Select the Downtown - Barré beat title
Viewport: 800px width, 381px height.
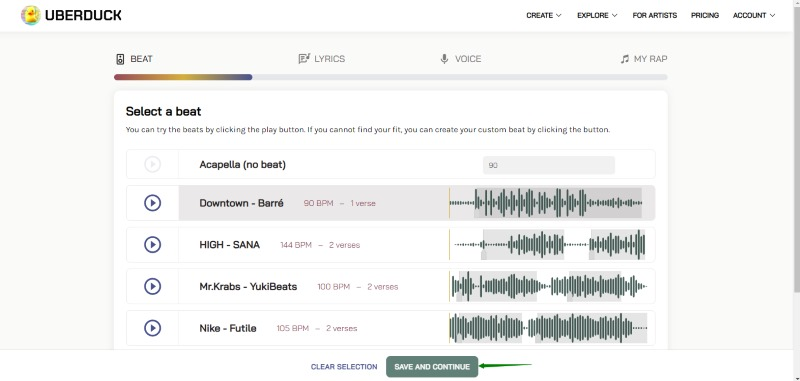(241, 203)
